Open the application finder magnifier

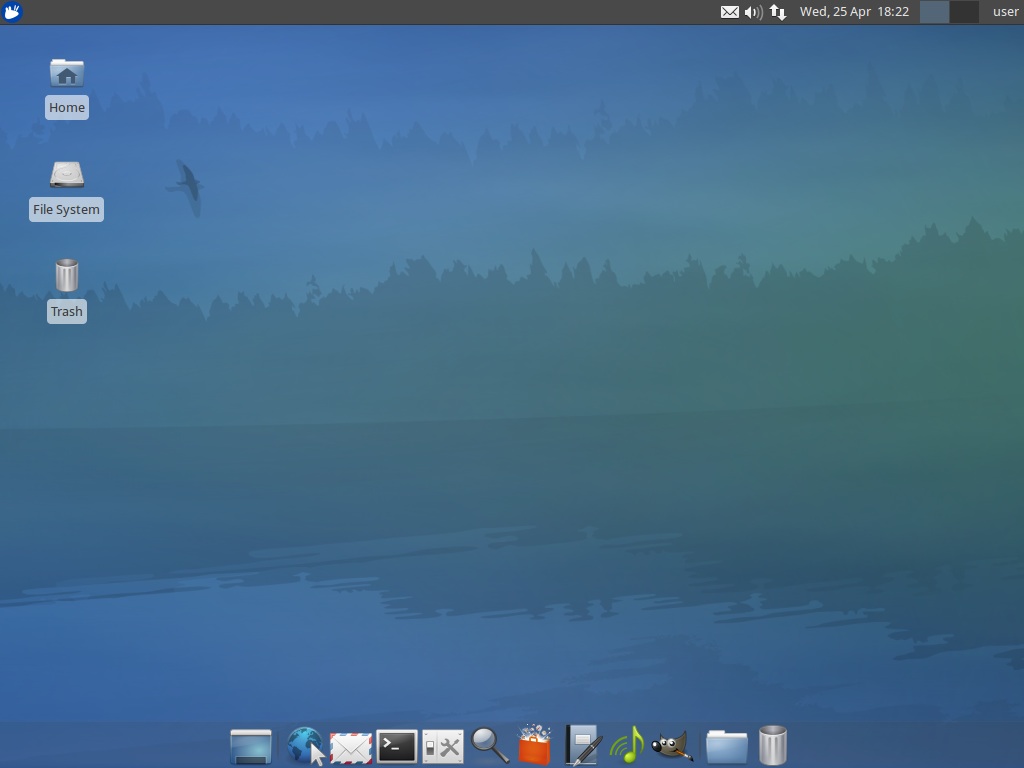point(489,745)
